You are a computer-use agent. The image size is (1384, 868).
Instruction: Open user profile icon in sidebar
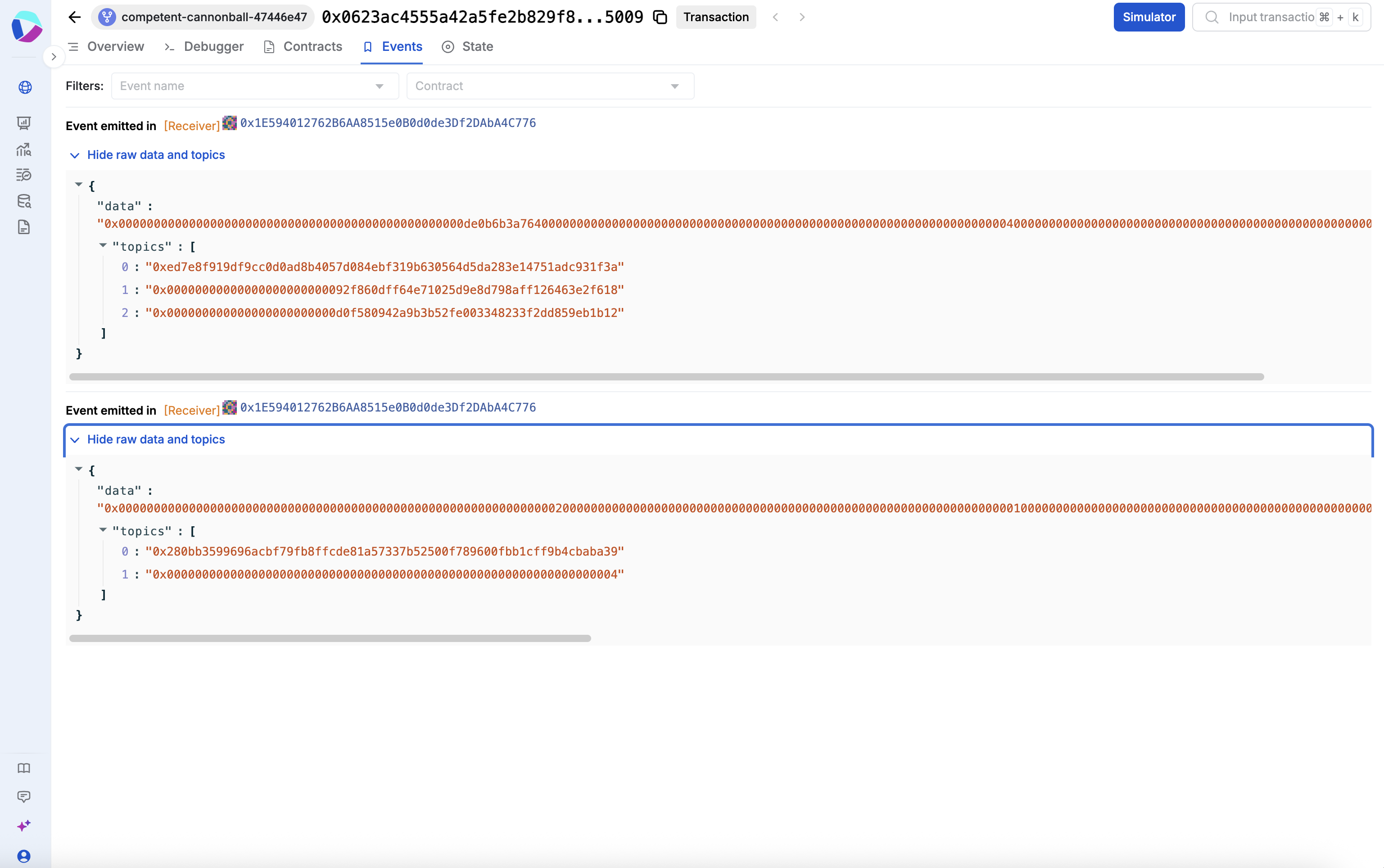click(24, 856)
